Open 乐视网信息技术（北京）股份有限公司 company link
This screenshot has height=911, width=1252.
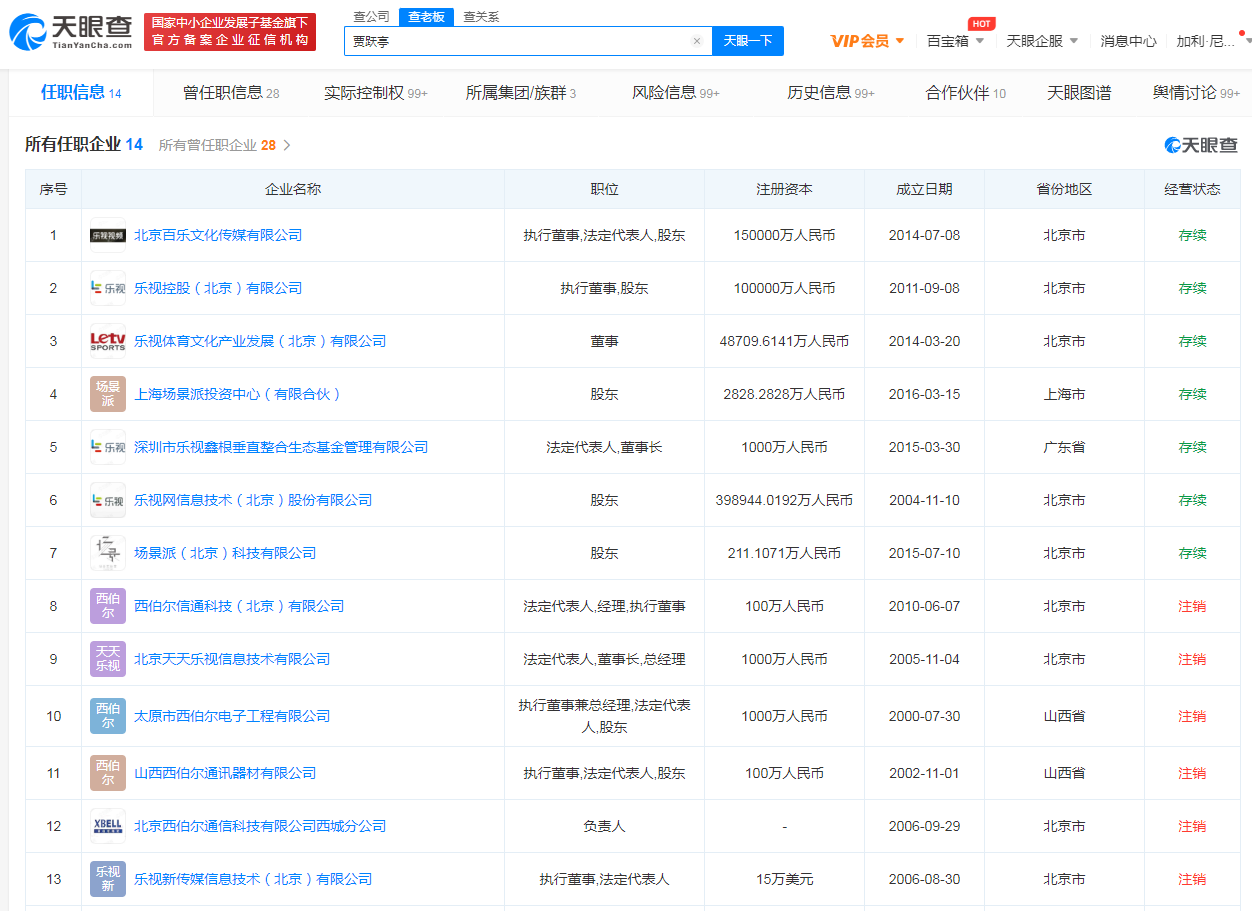pos(253,500)
